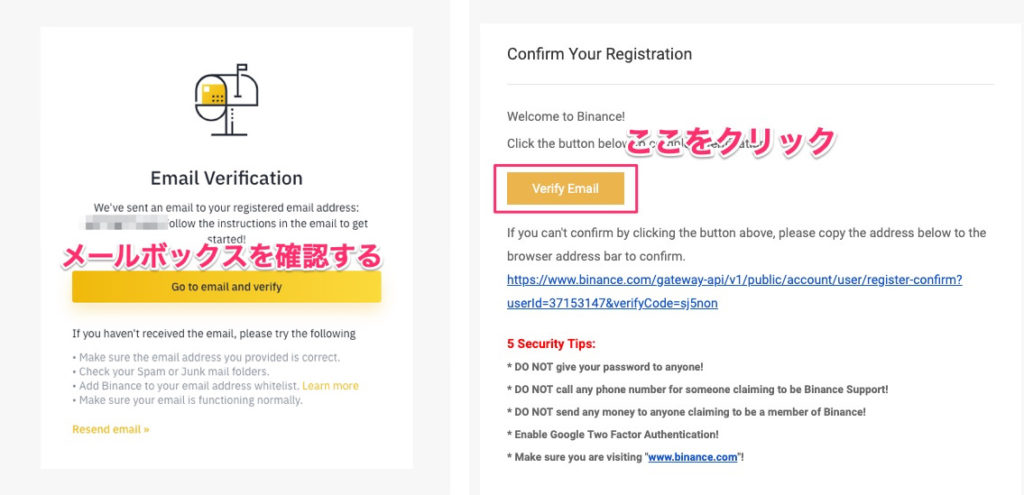Select the 'Make sure your email is functioning' bullet
The width and height of the screenshot is (1024, 495).
click(x=187, y=400)
